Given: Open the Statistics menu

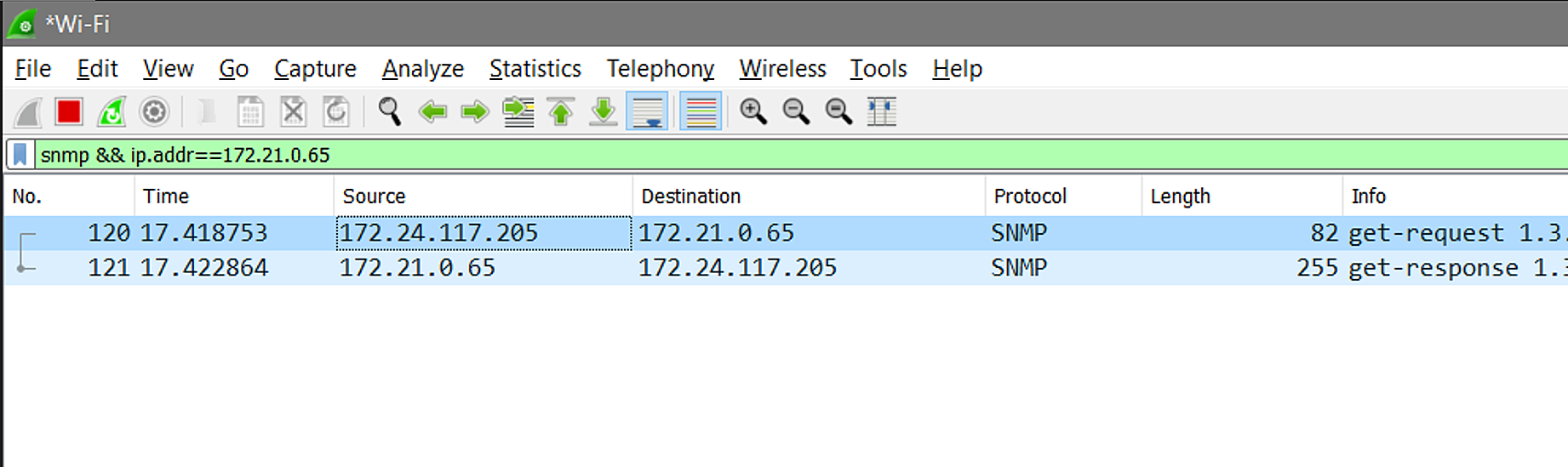Looking at the screenshot, I should (535, 69).
